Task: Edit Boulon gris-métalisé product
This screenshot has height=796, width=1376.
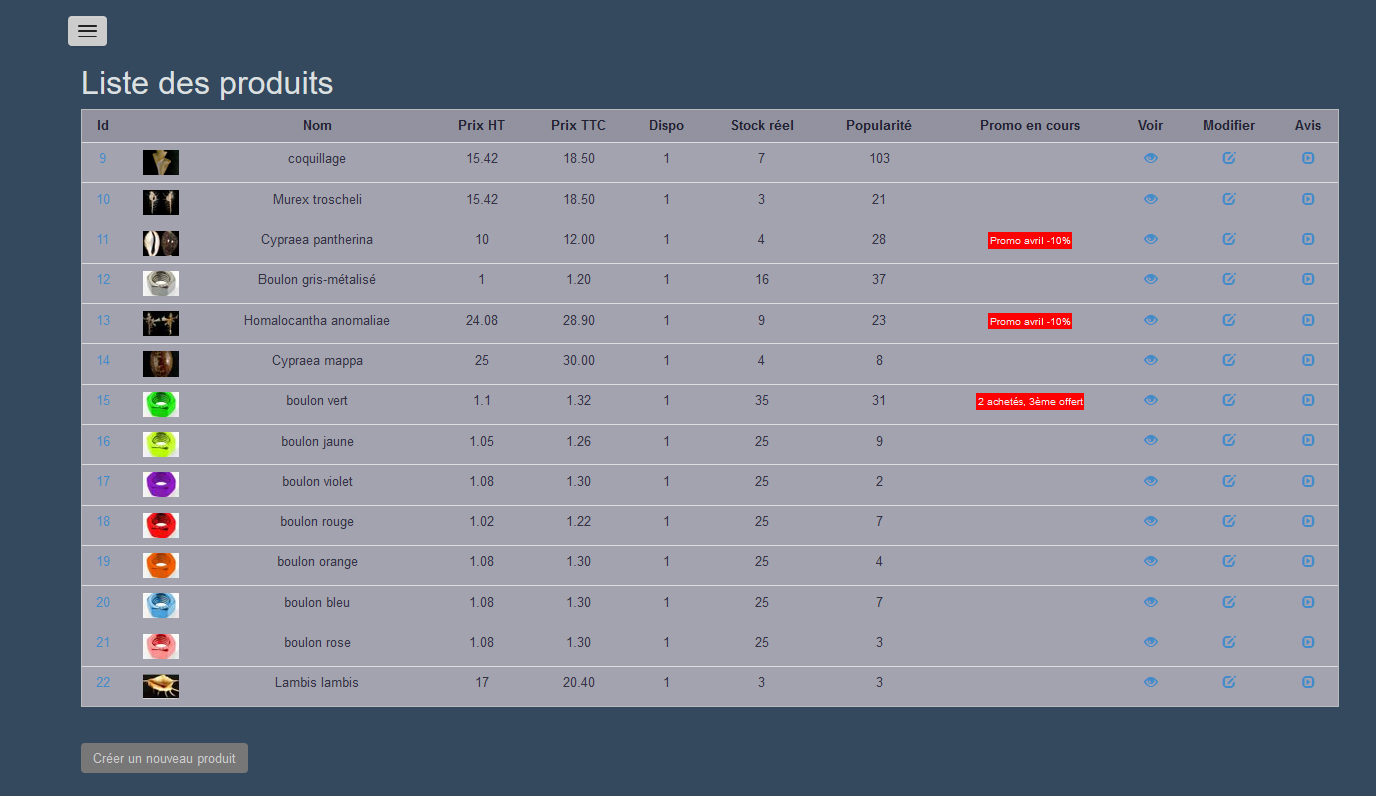Action: click(1229, 279)
